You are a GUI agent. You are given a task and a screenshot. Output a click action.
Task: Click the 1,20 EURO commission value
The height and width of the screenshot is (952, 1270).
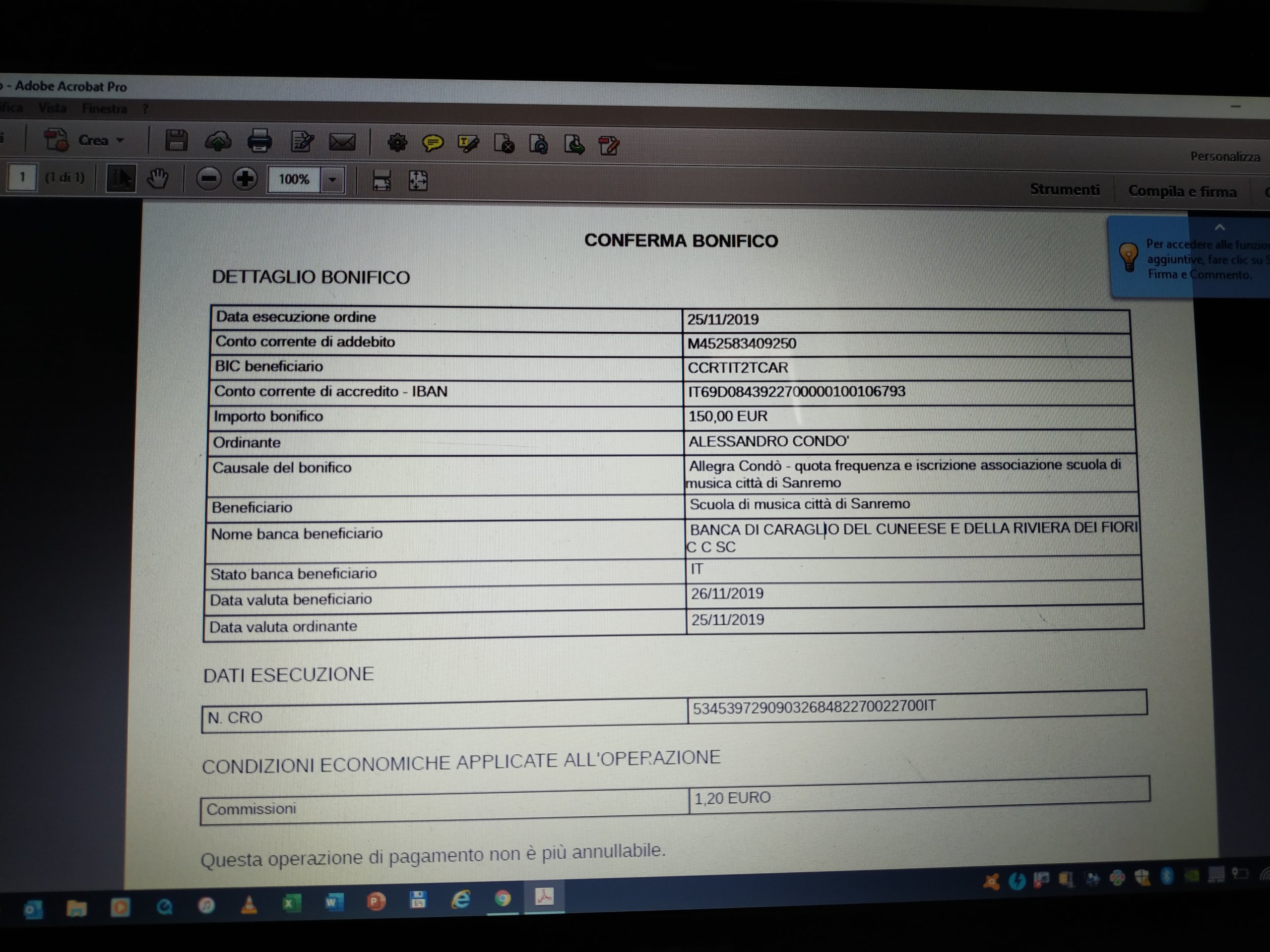(732, 798)
